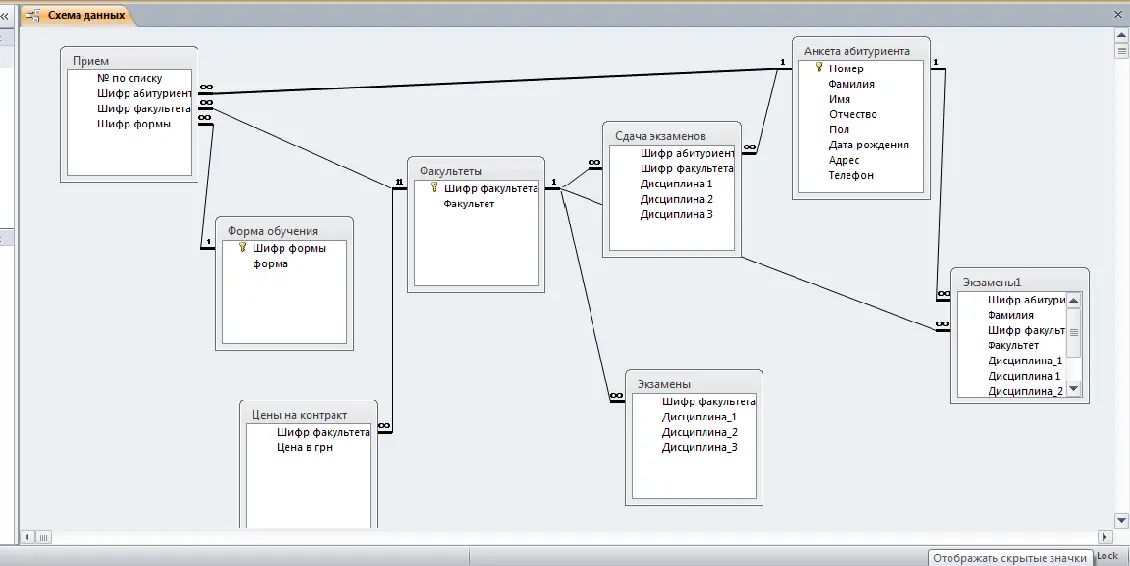Click the Анкета абитуриента table title
This screenshot has width=1130, height=566.
coord(856,51)
